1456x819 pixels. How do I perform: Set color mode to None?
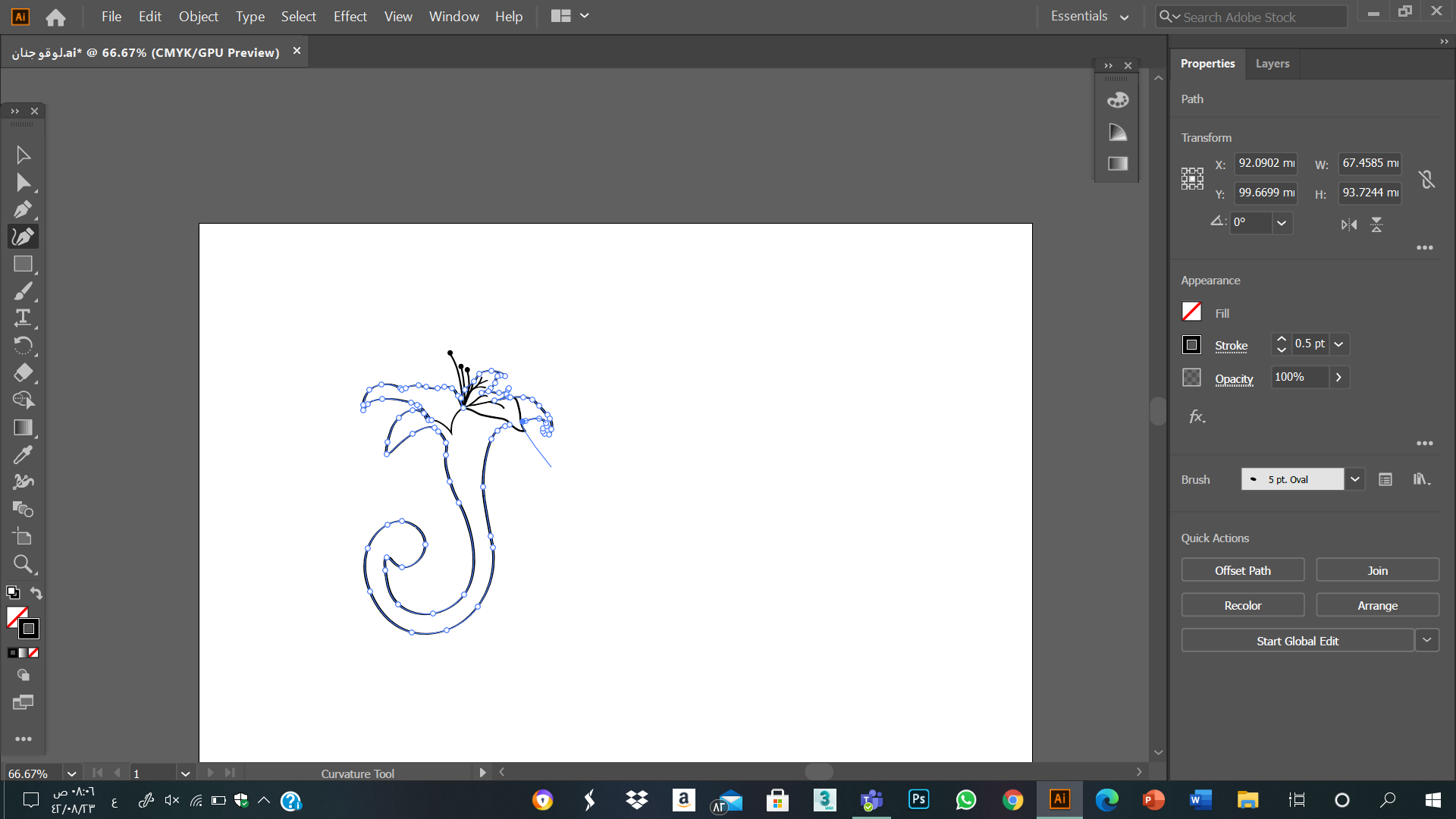(33, 653)
